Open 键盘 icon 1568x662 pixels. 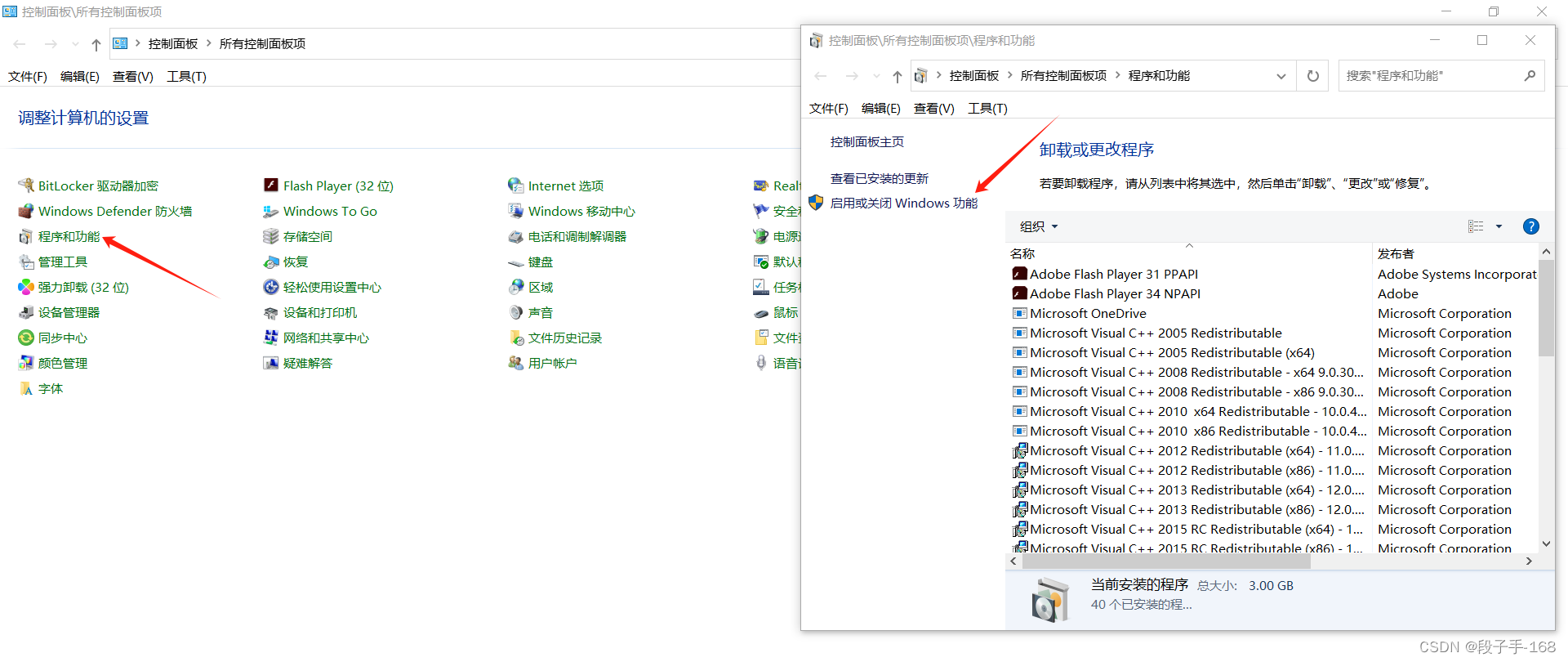pos(516,262)
